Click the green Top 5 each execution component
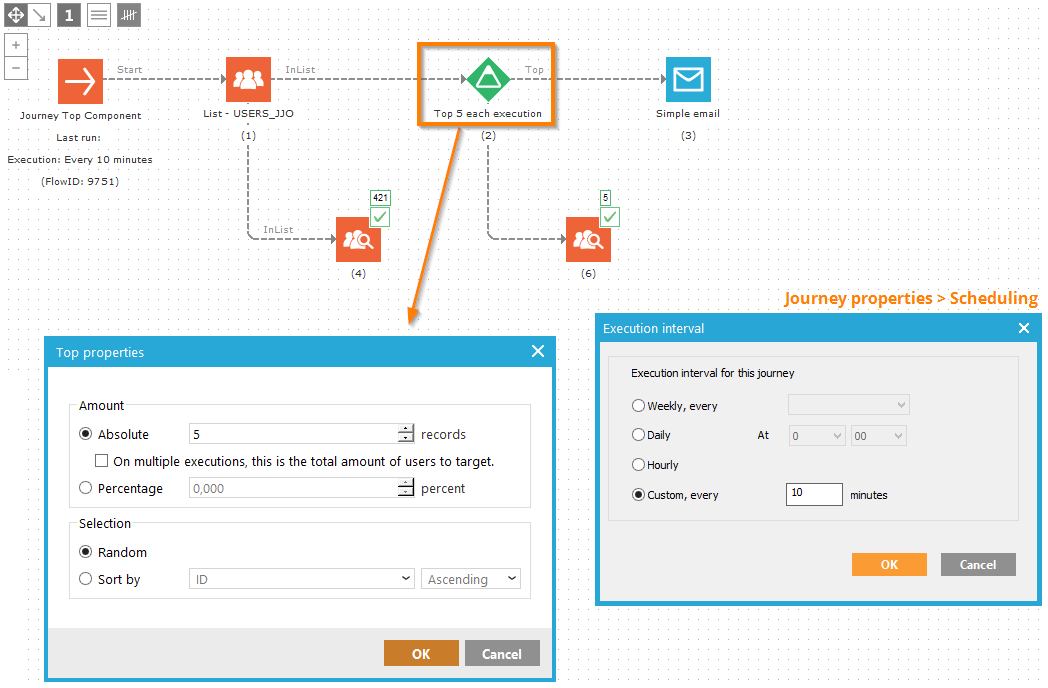This screenshot has width=1048, height=688. click(487, 80)
